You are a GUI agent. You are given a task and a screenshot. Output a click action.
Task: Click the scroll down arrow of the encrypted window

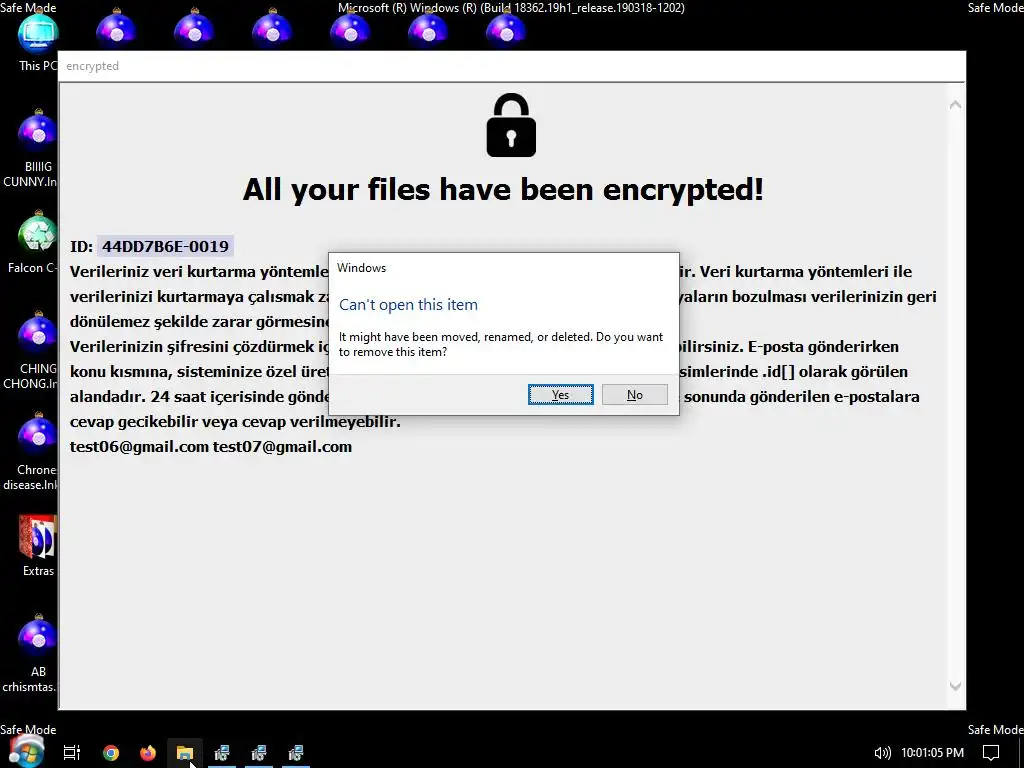pyautogui.click(x=955, y=686)
